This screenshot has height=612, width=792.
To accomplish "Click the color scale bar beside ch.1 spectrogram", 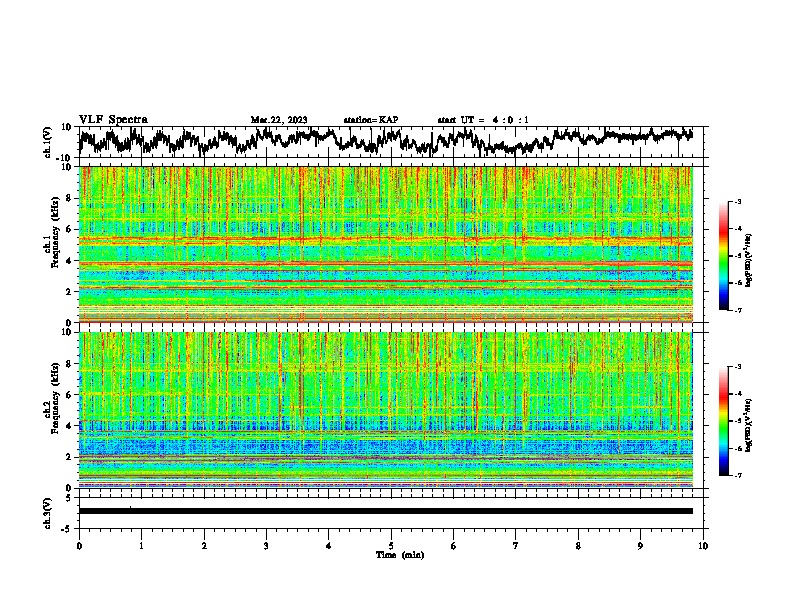I will pyautogui.click(x=723, y=256).
